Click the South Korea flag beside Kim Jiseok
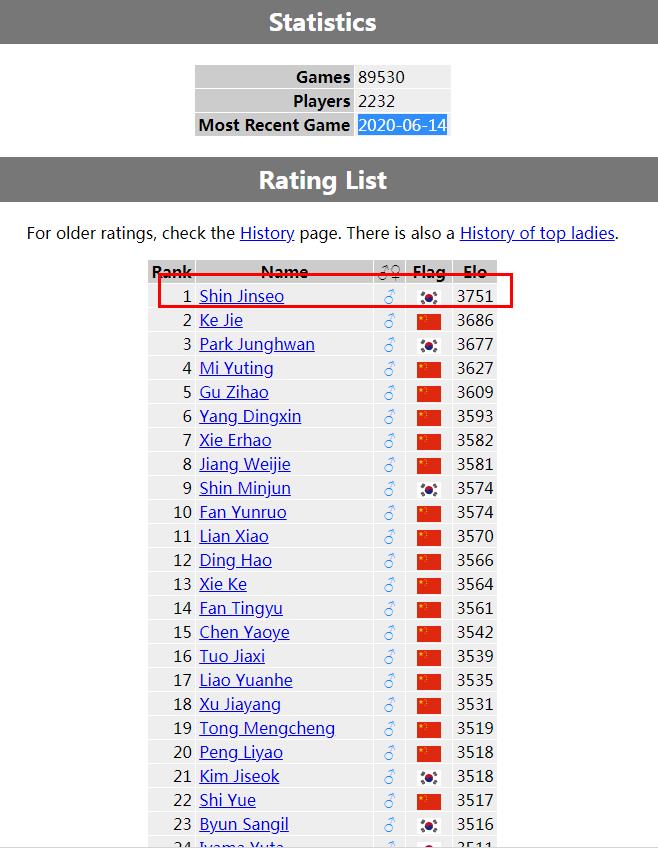Screen dimensions: 658x848 [x=429, y=777]
